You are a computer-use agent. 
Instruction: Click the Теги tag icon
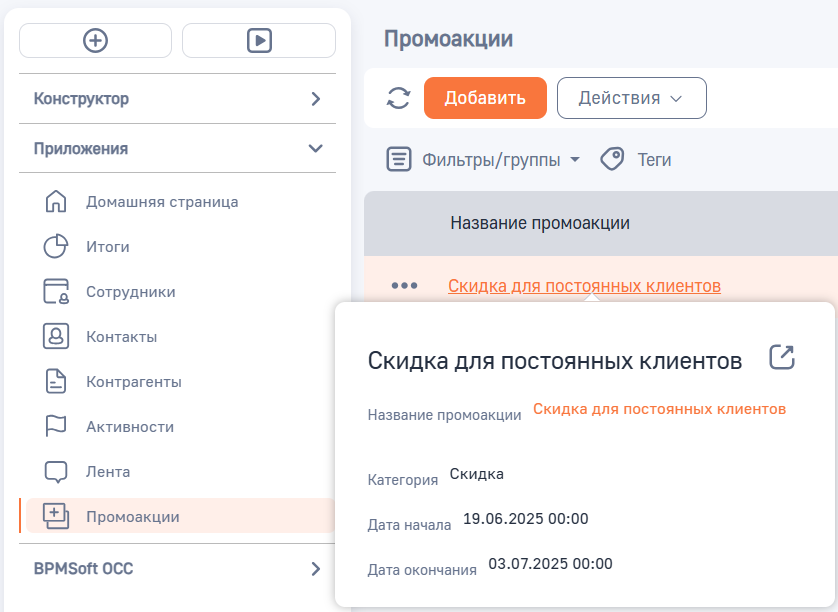[612, 159]
